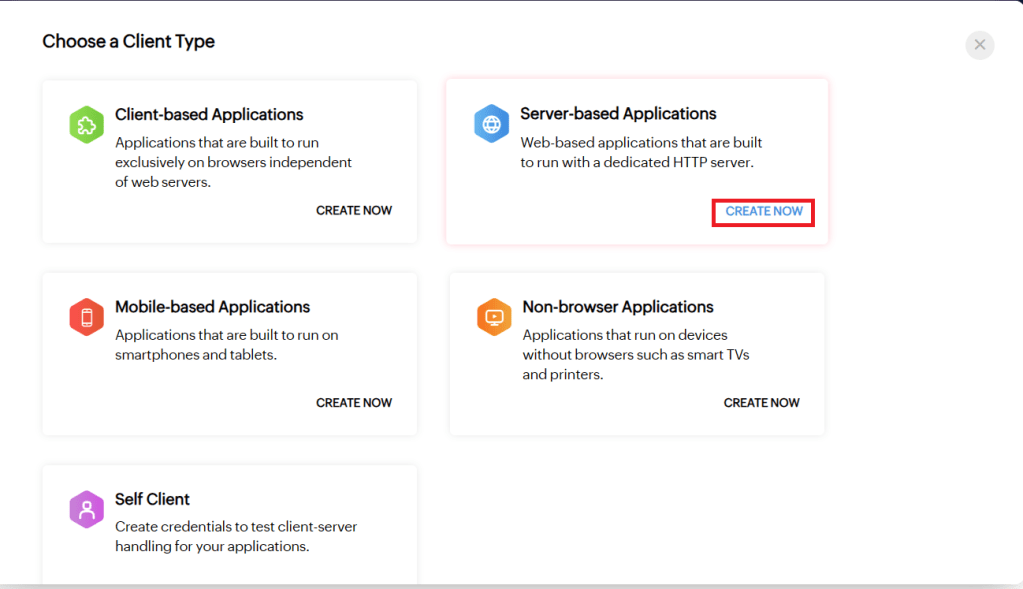
Task: Close the Choose a Client Type dialog
Action: click(979, 45)
